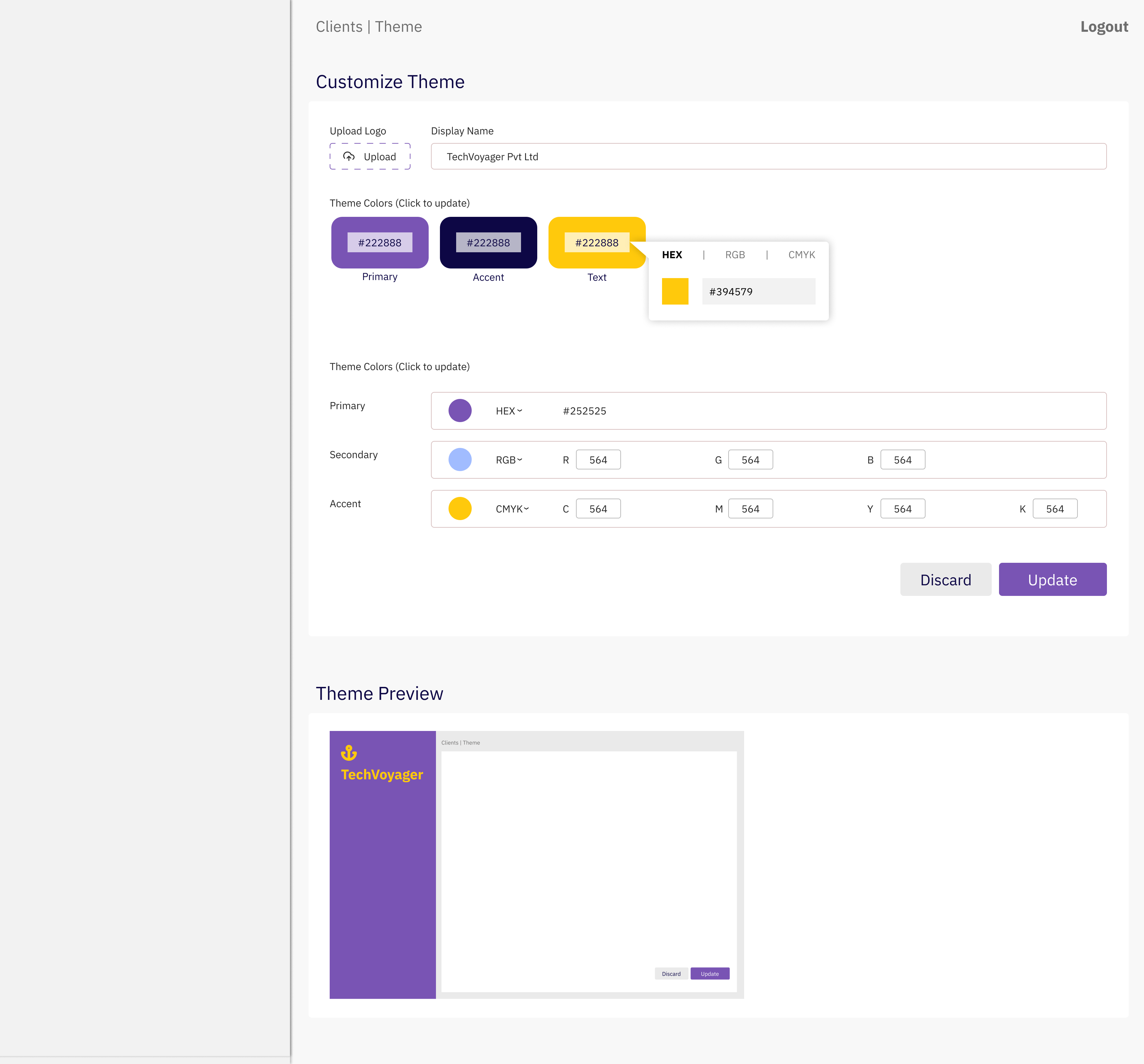Click the light blue Secondary color circle
This screenshot has height=1064, width=1144.
point(460,460)
